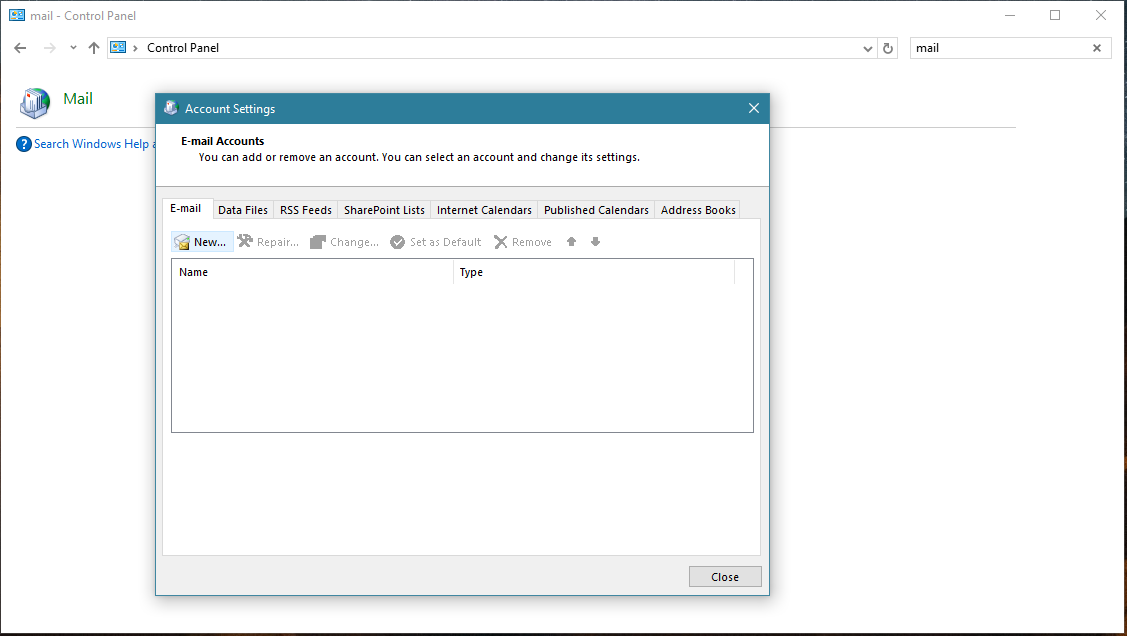Clear the mail search box text
This screenshot has width=1127, height=636.
click(x=1096, y=48)
